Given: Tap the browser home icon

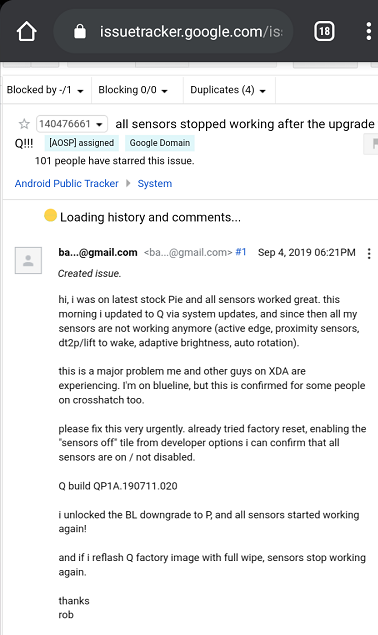Looking at the screenshot, I should point(27,32).
